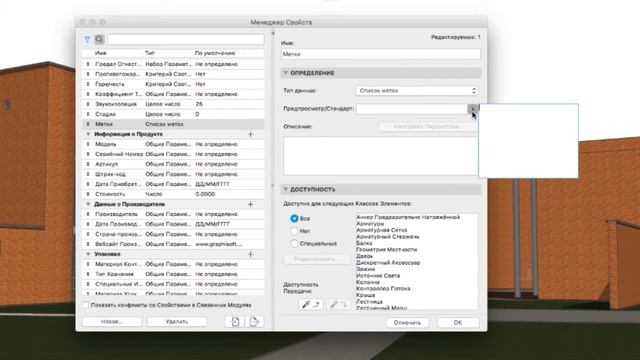The image size is (640, 360).
Task: Click the drag handle of the Метки row
Action: pos(88,124)
